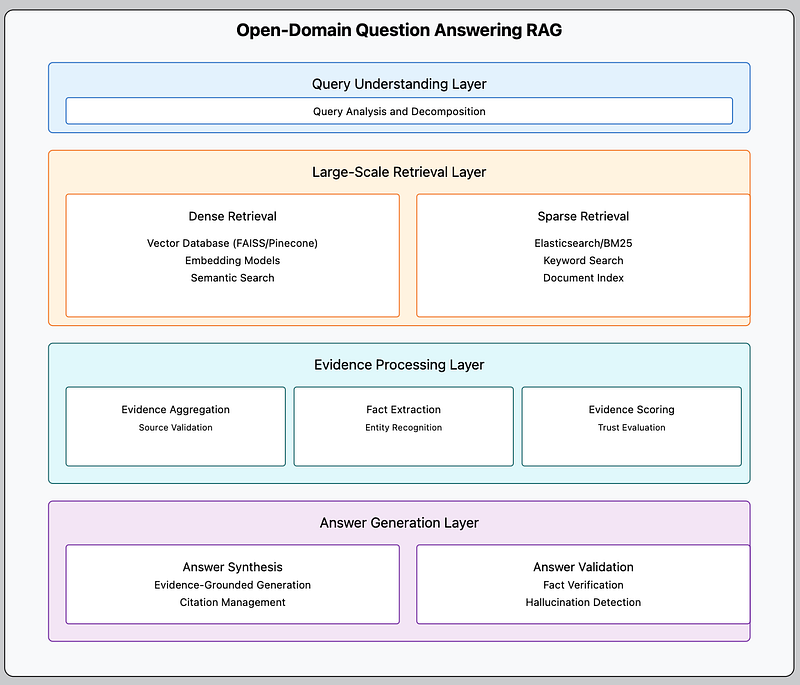The height and width of the screenshot is (685, 800).
Task: Click 'Citation Management' text
Action: [x=233, y=602]
